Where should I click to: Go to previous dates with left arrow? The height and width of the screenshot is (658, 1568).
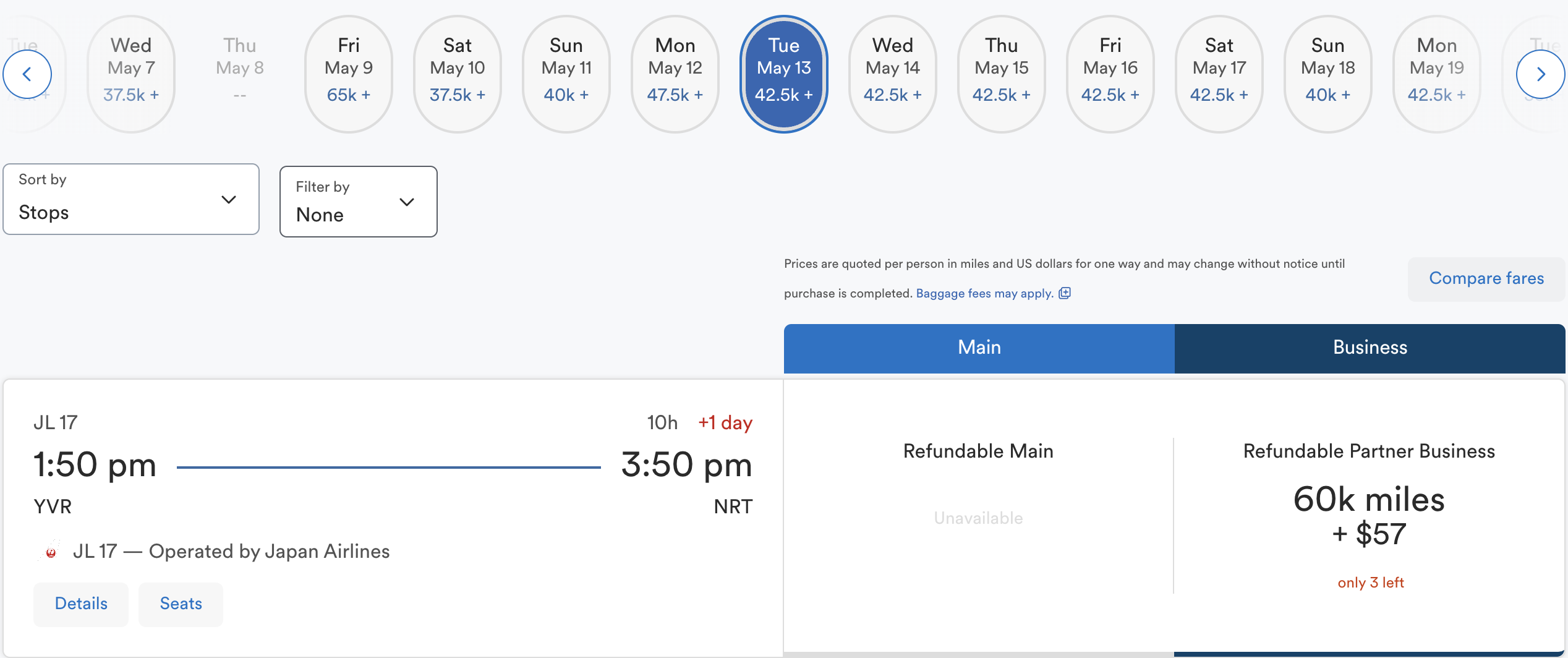[x=27, y=74]
